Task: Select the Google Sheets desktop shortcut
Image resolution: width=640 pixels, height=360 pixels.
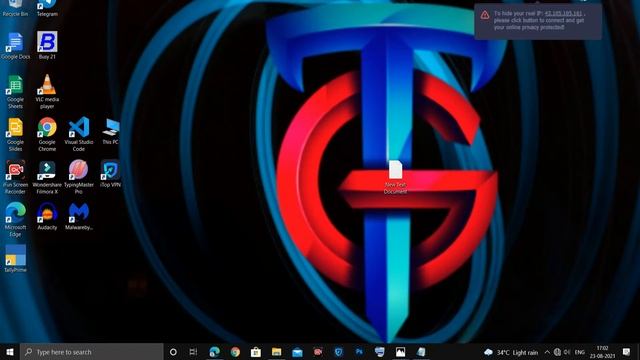Action: click(x=15, y=92)
